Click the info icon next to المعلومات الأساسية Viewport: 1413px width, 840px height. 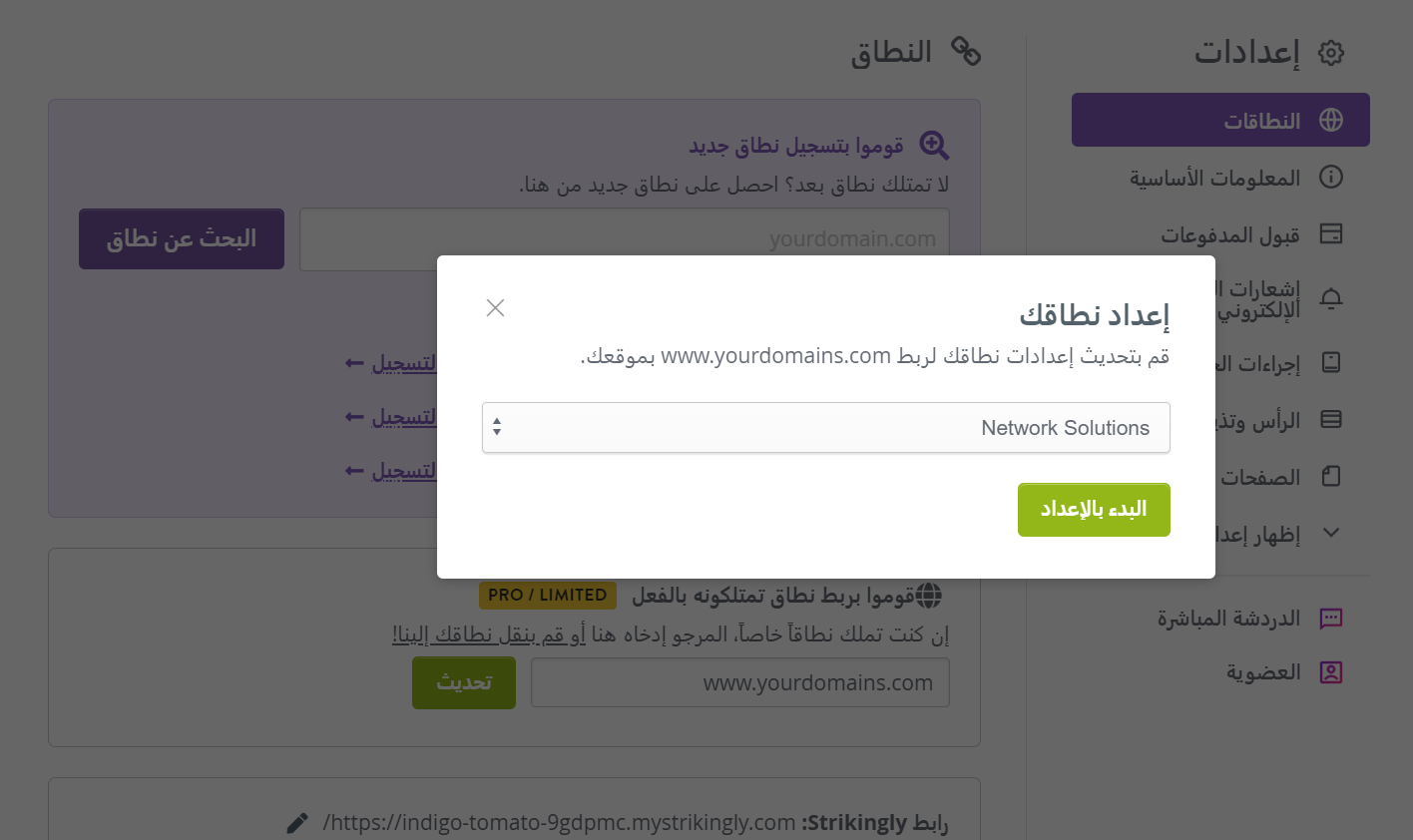coord(1331,177)
